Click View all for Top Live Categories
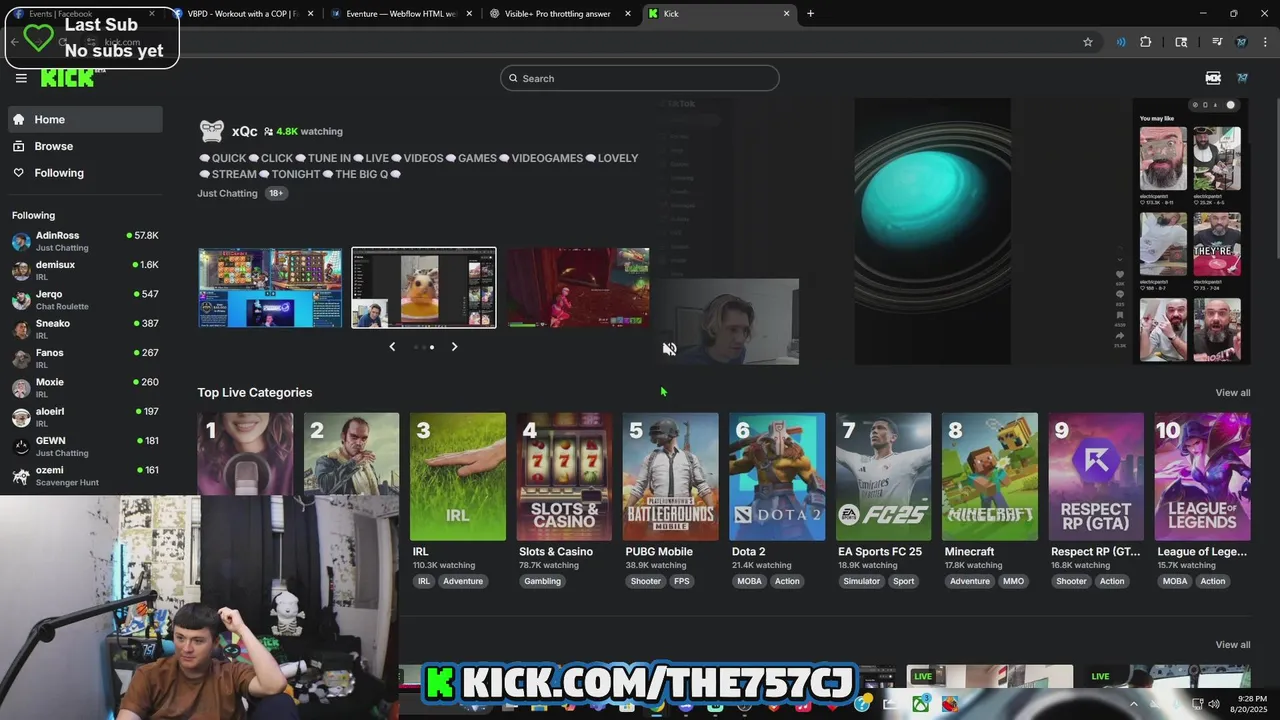 (1233, 392)
